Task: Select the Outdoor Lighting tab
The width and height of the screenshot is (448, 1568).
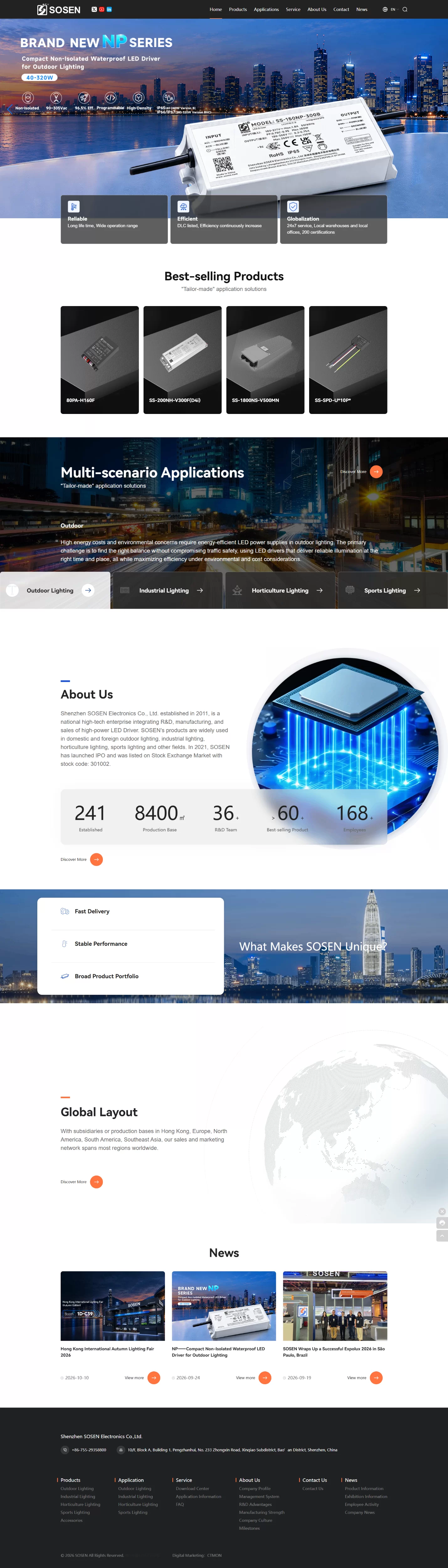Action: click(55, 591)
